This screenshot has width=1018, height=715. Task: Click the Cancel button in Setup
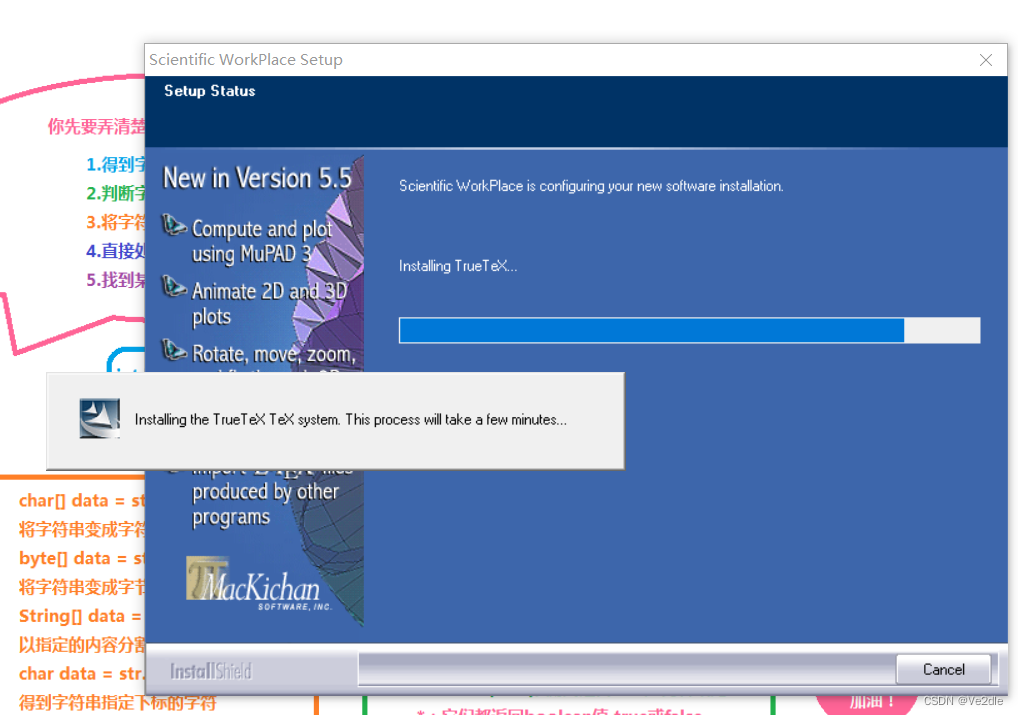(x=943, y=669)
